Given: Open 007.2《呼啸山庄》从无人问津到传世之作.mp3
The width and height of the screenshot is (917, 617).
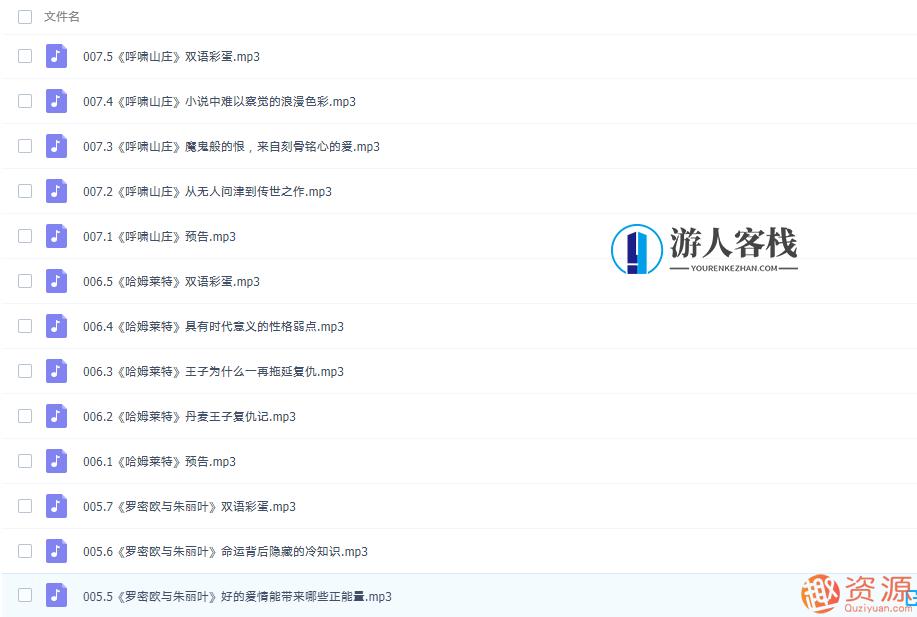Looking at the screenshot, I should pyautogui.click(x=206, y=191).
